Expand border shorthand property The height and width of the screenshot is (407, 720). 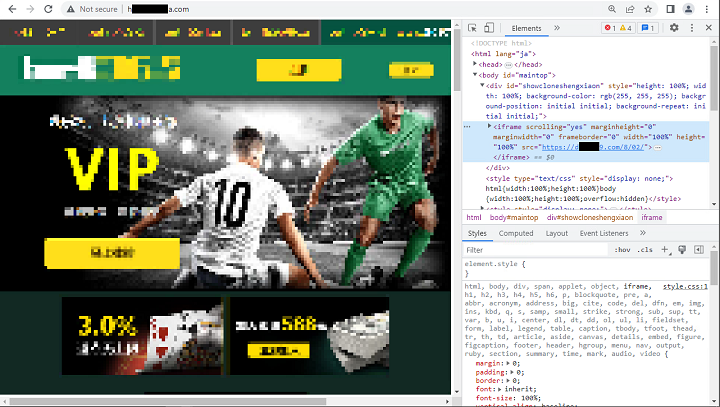point(508,380)
